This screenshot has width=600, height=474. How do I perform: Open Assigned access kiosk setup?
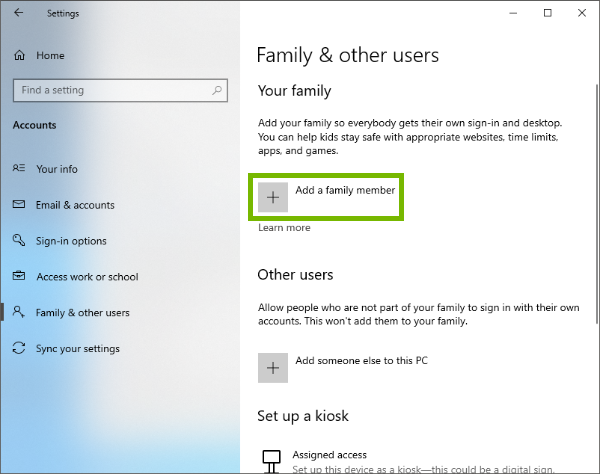pos(329,455)
